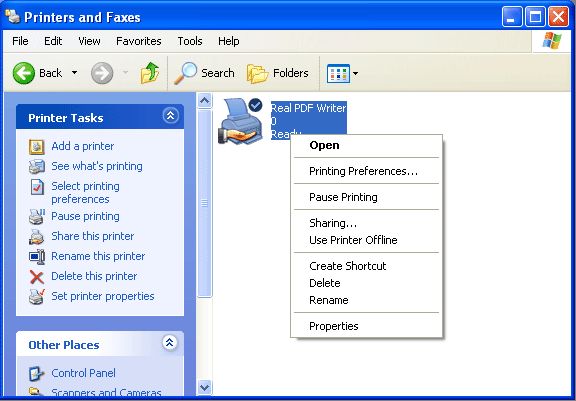Select the Real PDF Writer printer icon
Image resolution: width=576 pixels, height=401 pixels.
[241, 122]
